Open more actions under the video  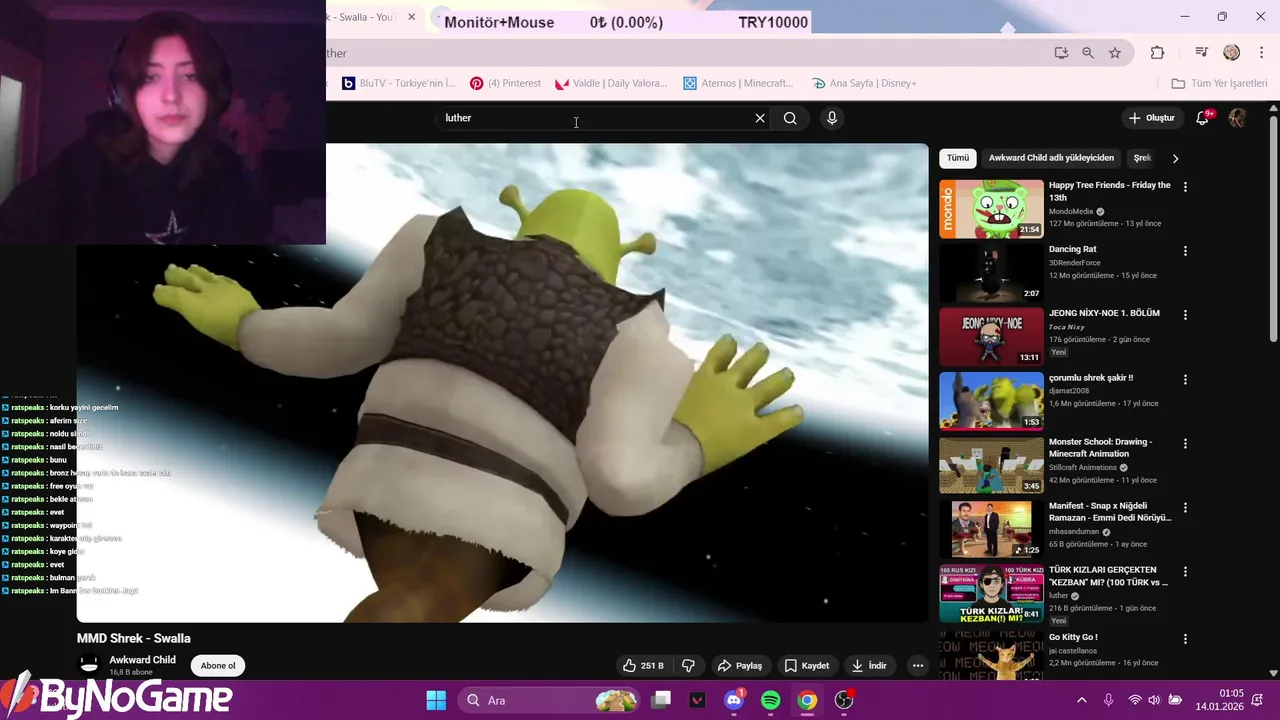(x=917, y=666)
